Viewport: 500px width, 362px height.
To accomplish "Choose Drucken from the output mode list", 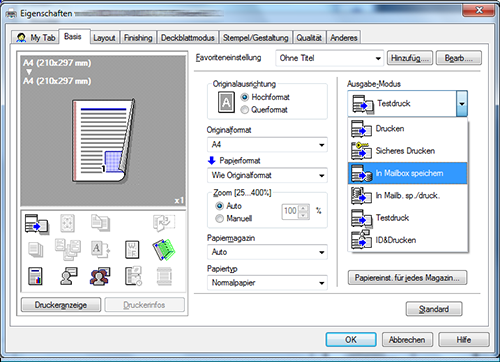I will click(x=408, y=129).
